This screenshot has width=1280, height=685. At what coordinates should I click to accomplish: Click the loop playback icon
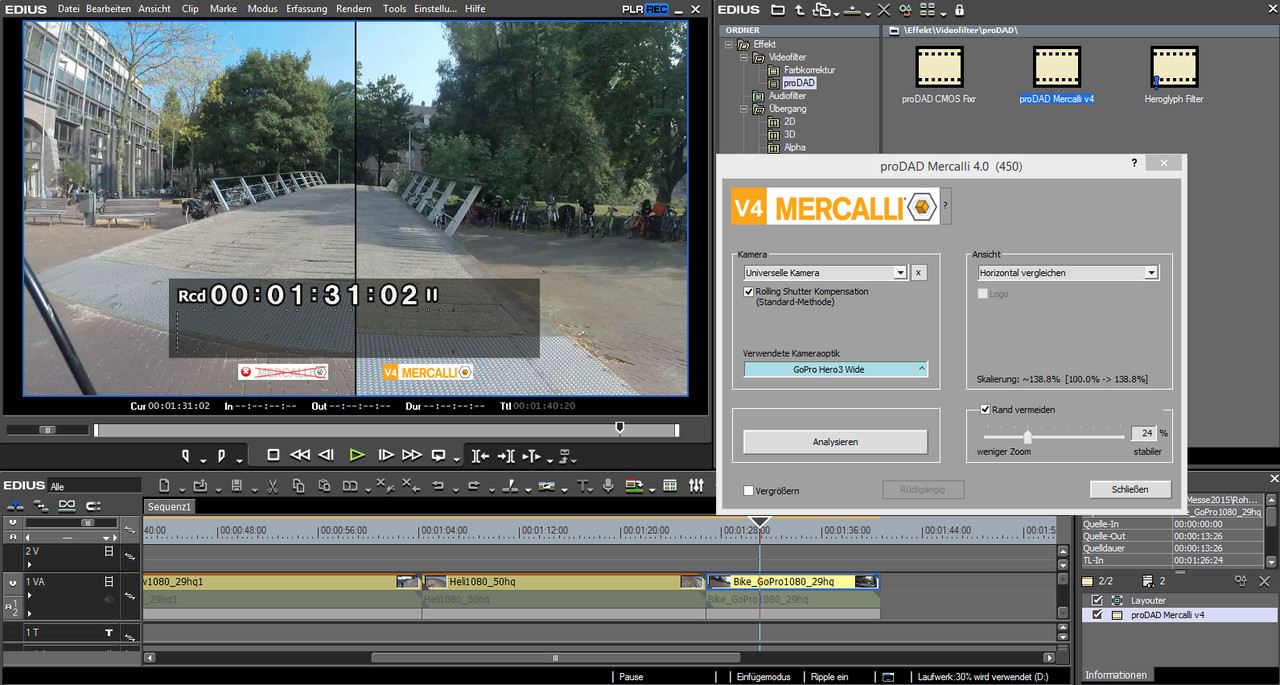pos(438,455)
